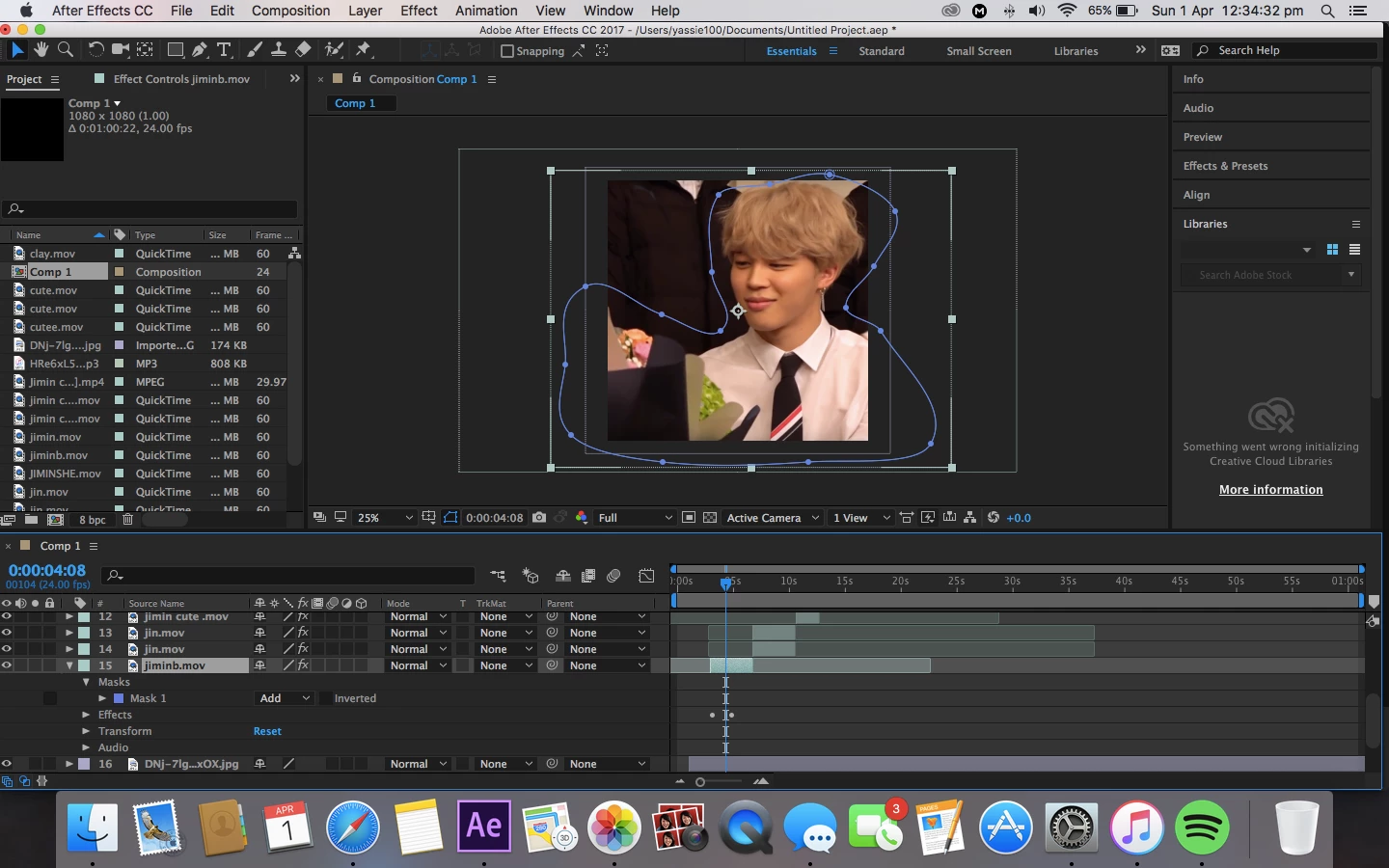Choose the Rectangle shape tool
This screenshot has height=868, width=1389.
tap(176, 49)
